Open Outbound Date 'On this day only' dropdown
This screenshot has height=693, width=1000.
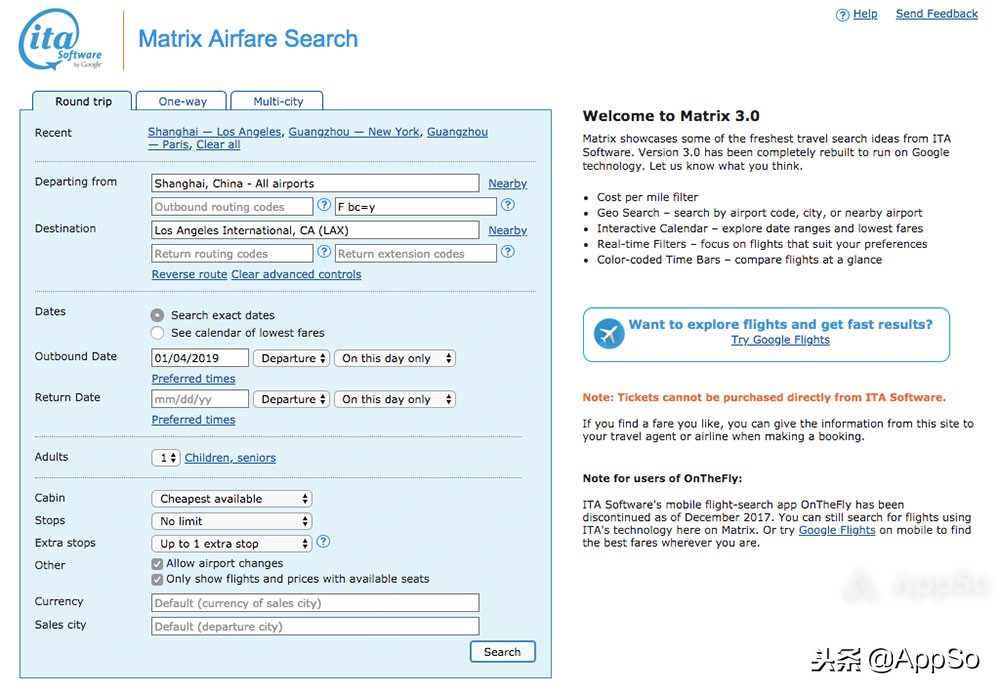pos(395,358)
